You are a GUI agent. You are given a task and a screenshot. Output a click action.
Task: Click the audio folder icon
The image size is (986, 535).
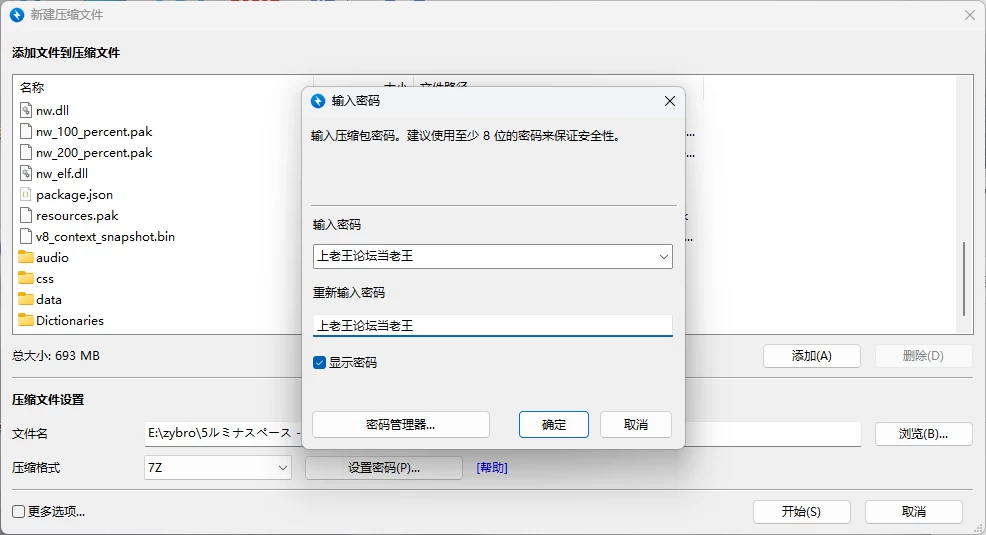(26, 257)
